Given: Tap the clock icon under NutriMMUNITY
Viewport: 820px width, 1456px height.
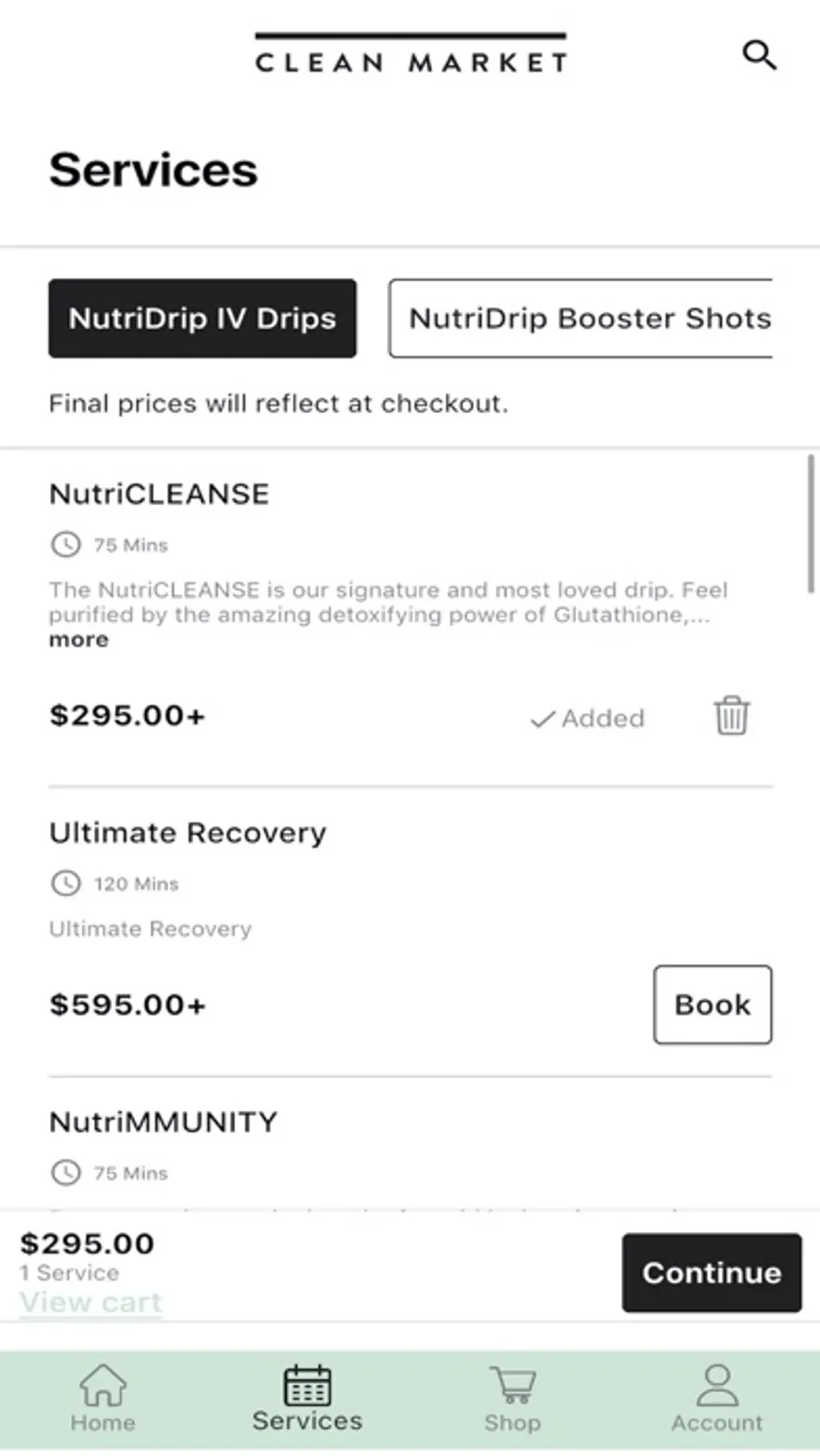Looking at the screenshot, I should 66,1172.
